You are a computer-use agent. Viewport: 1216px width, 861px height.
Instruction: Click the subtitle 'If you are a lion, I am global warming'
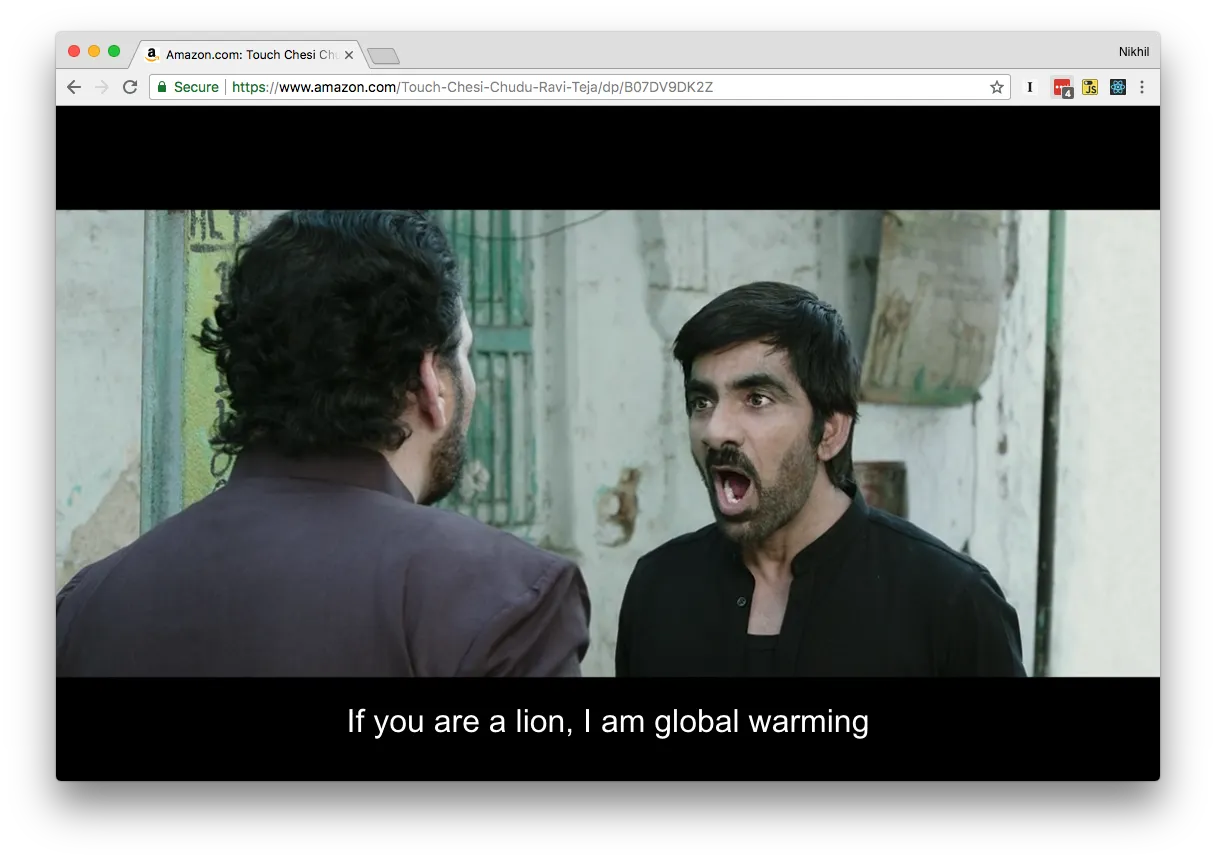tap(608, 721)
